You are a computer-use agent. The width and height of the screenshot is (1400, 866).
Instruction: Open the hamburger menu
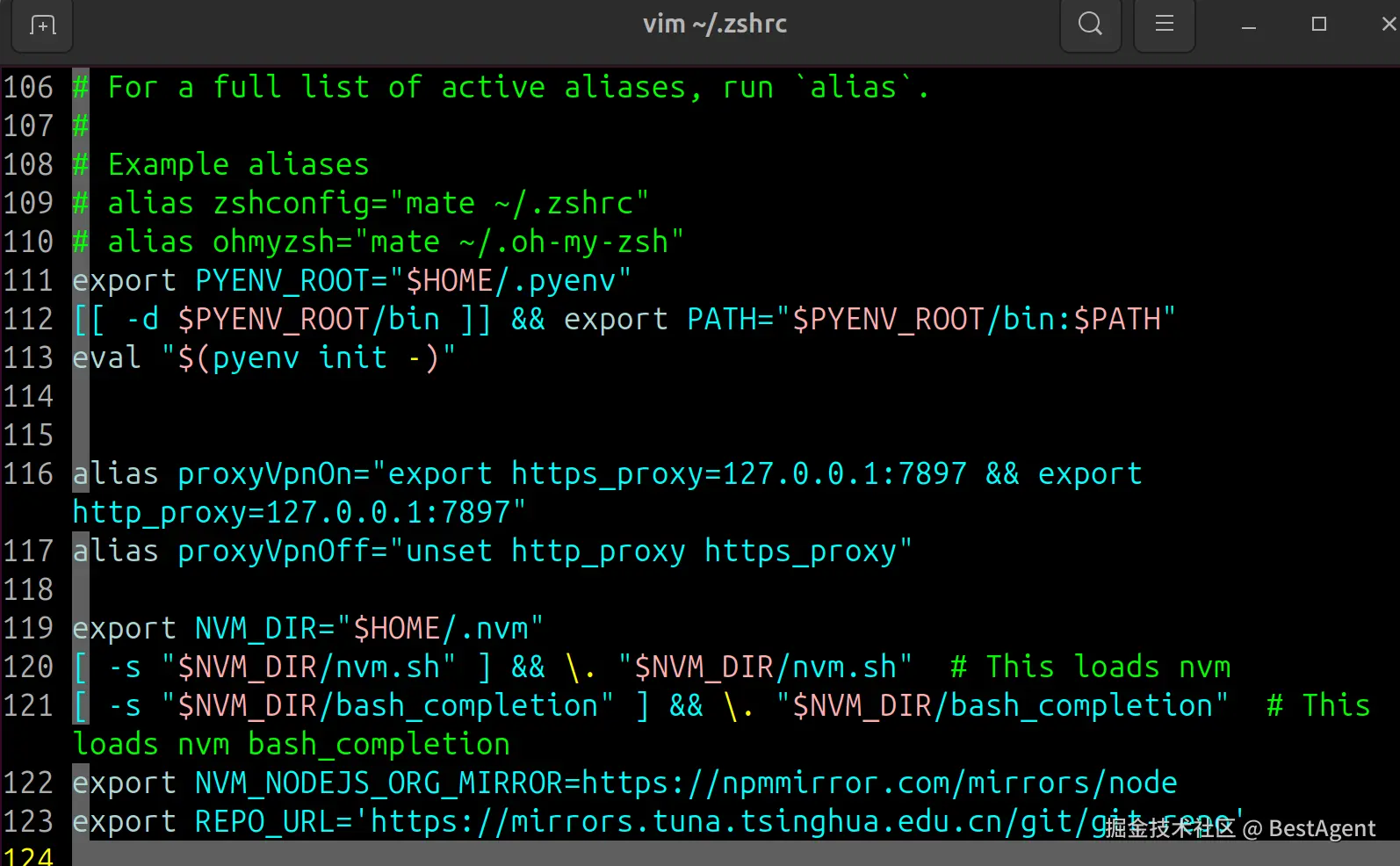1164,24
